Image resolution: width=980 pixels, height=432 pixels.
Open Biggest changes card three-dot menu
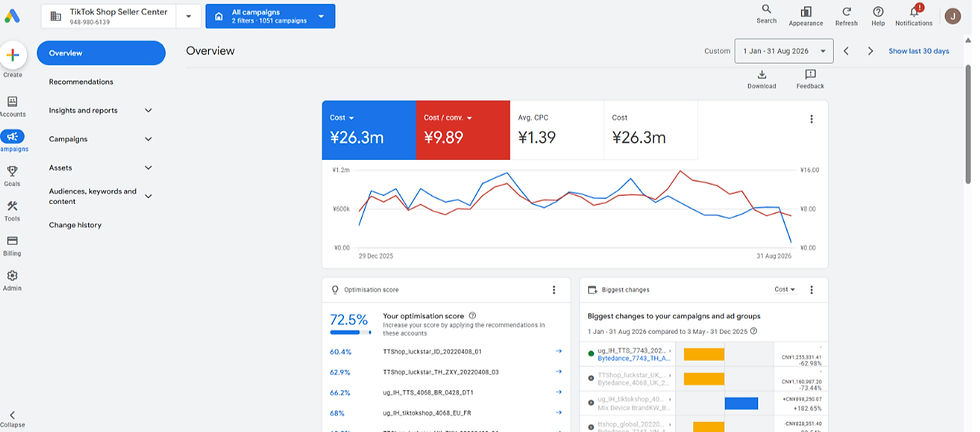pyautogui.click(x=811, y=289)
